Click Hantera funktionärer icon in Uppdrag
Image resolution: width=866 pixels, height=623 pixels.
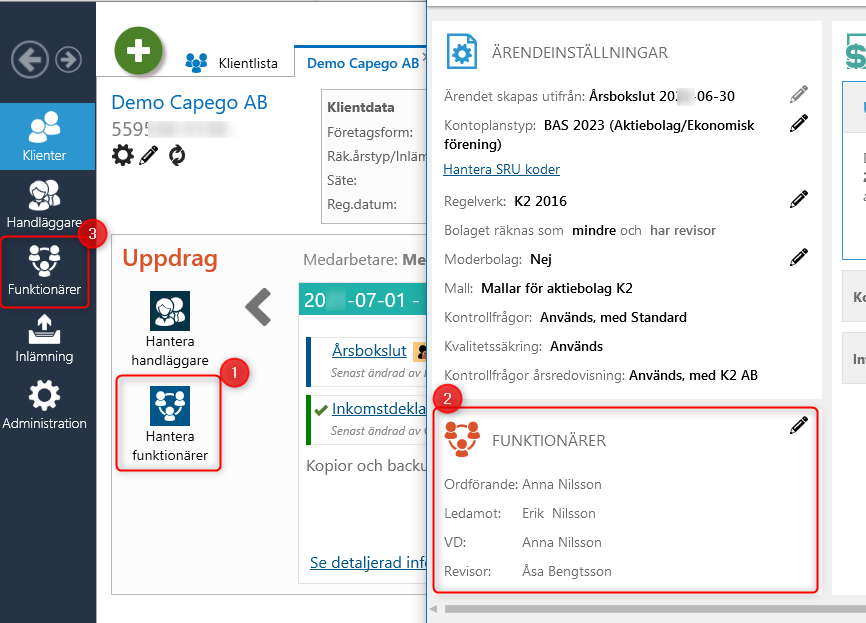click(x=170, y=406)
